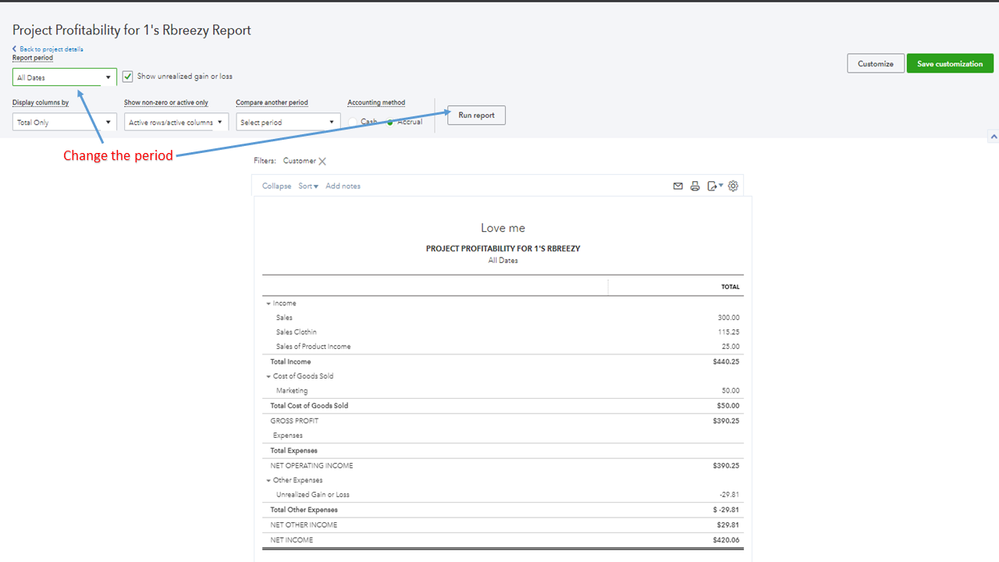Click the Customize button
Screen dimensions: 999x562
(875, 64)
